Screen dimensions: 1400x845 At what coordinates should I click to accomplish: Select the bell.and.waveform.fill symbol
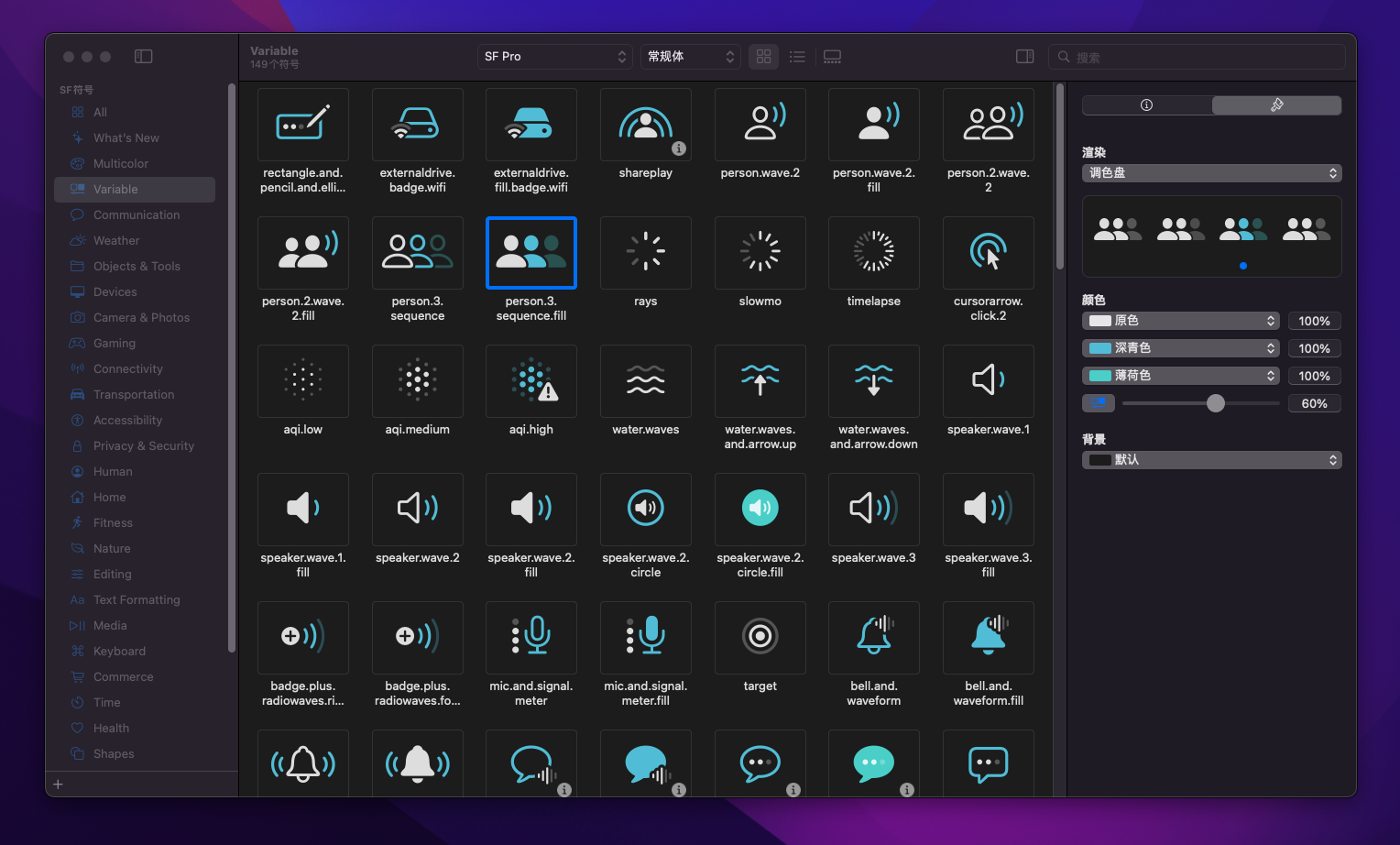[x=988, y=638]
